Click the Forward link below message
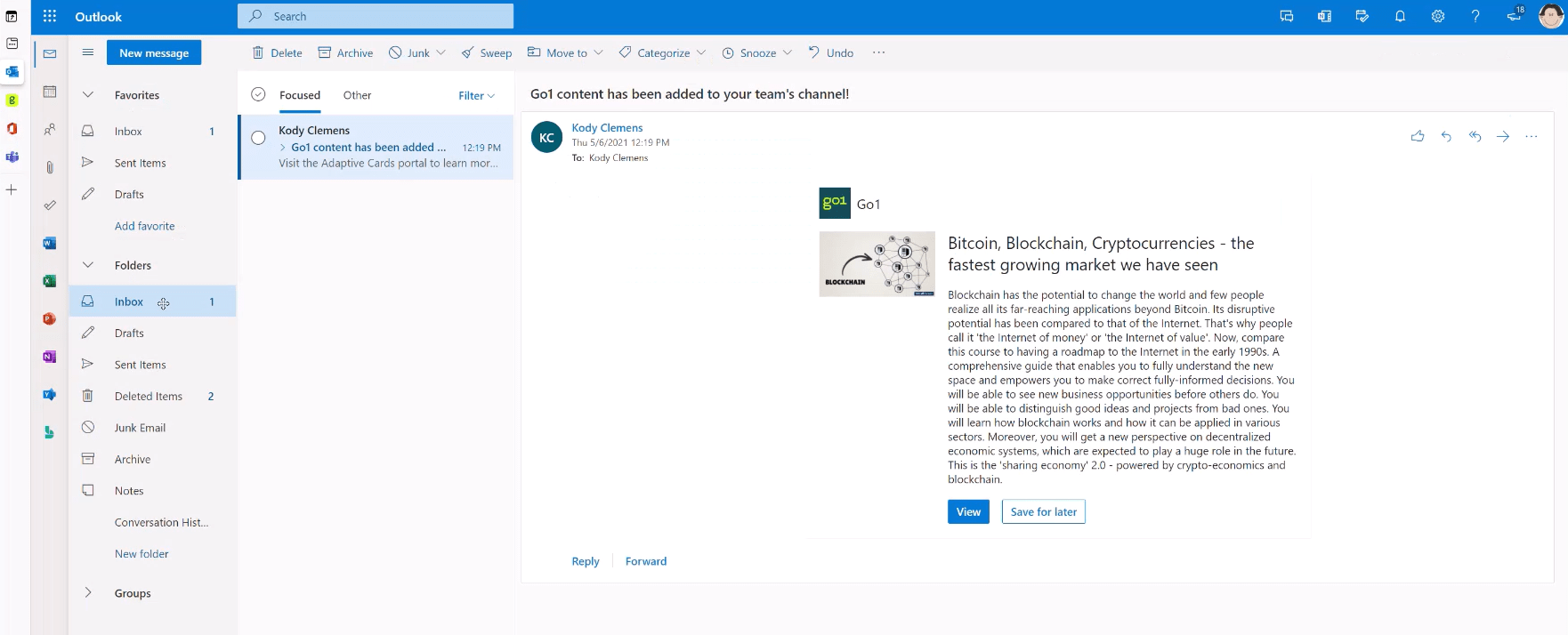Viewport: 1568px width, 635px height. 646,561
